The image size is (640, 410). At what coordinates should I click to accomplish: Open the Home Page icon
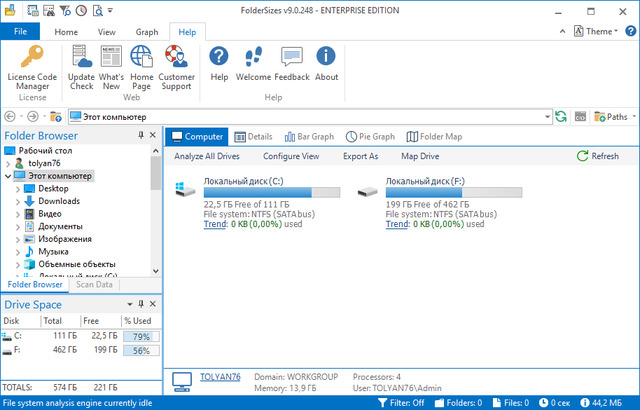click(x=141, y=64)
